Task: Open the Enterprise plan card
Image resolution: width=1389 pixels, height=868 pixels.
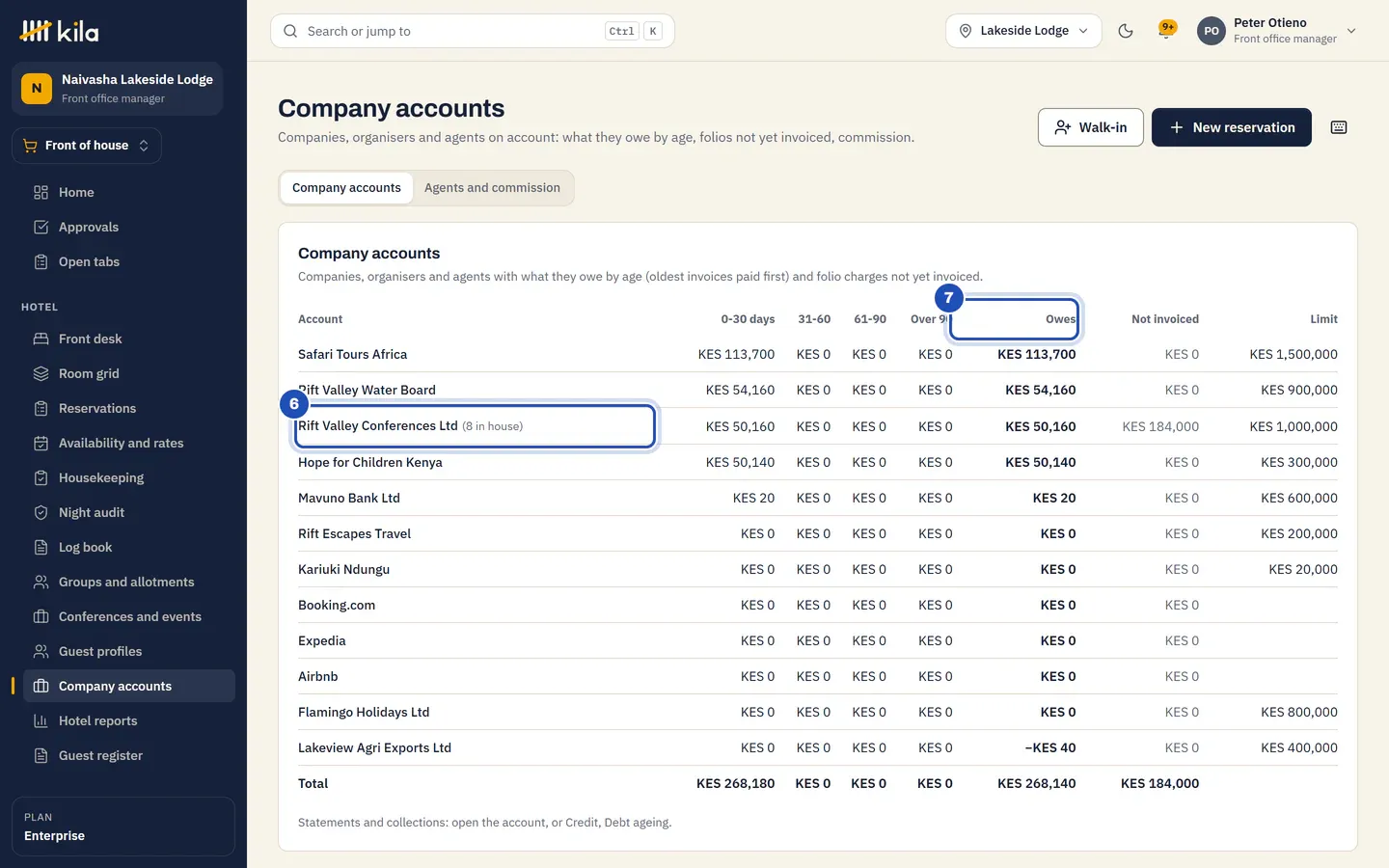Action: (x=123, y=827)
